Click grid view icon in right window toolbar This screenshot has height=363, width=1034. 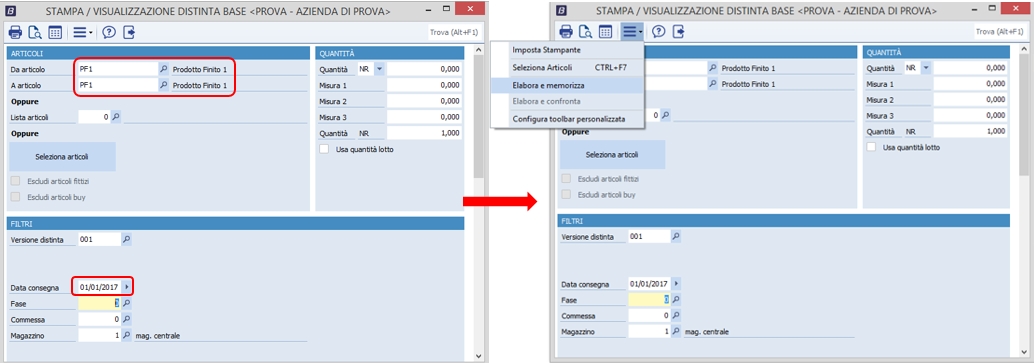[605, 31]
